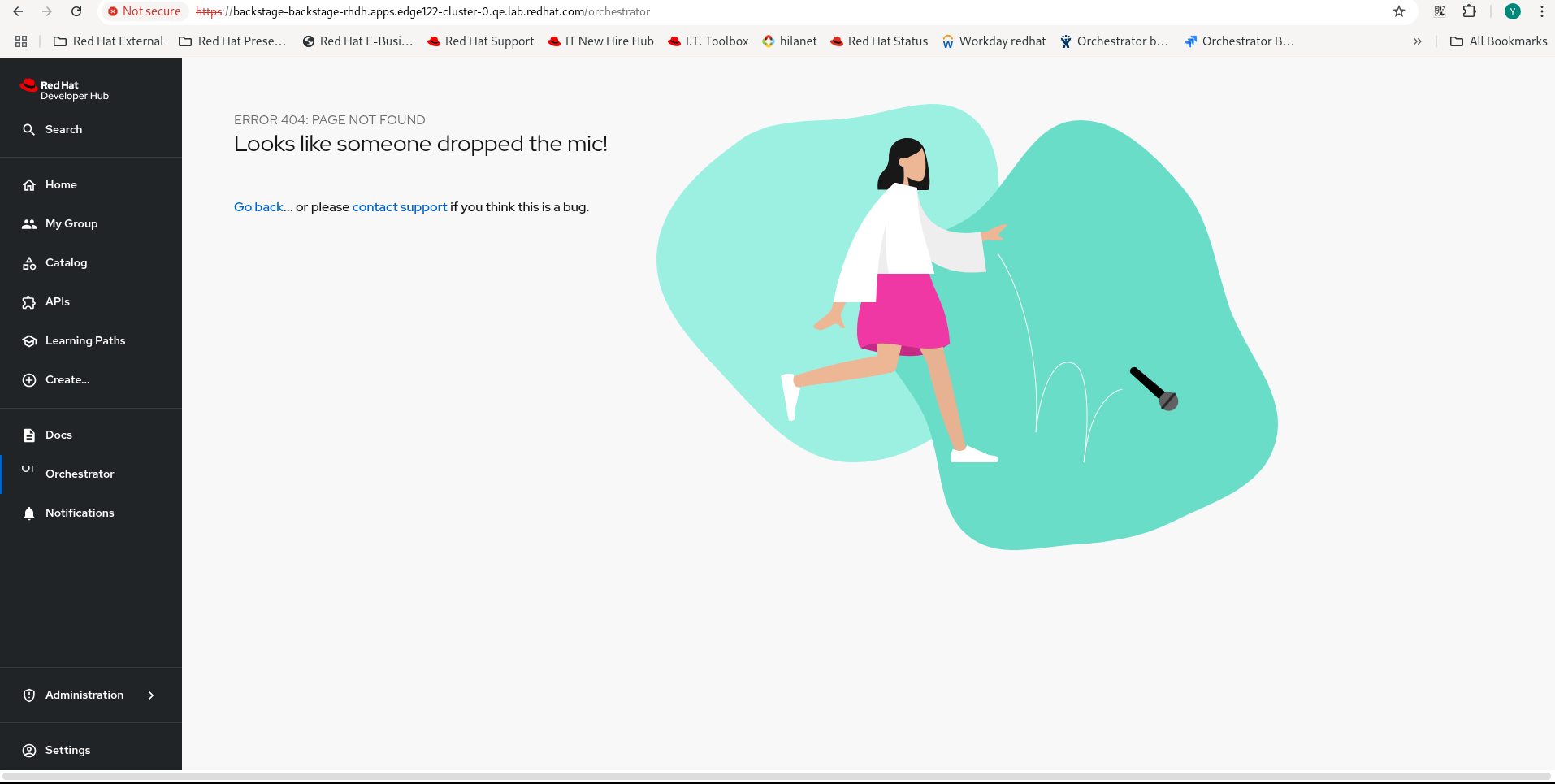The image size is (1555, 784).
Task: Open Create... in the sidebar
Action: click(91, 379)
